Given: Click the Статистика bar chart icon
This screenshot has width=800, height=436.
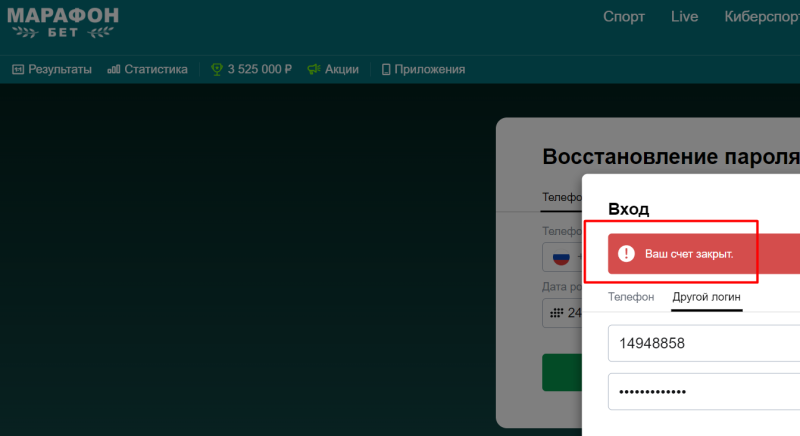Looking at the screenshot, I should [114, 70].
